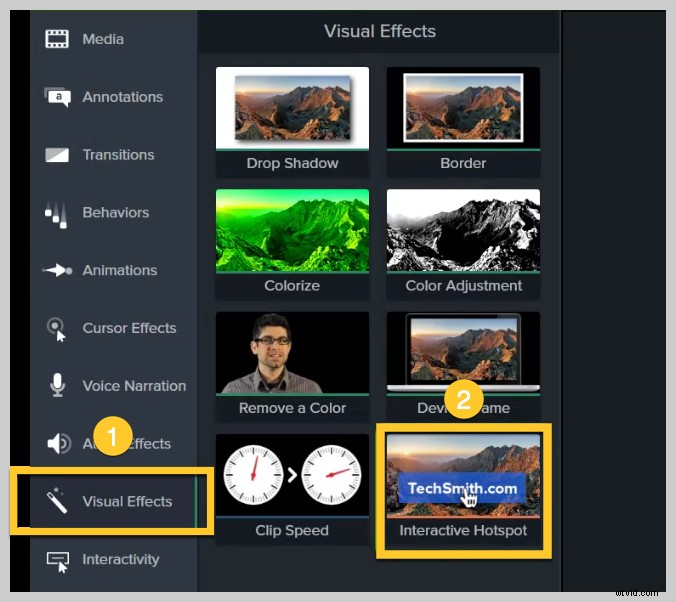This screenshot has width=676, height=602.
Task: Select the Behaviors tab label
Action: [x=116, y=213]
